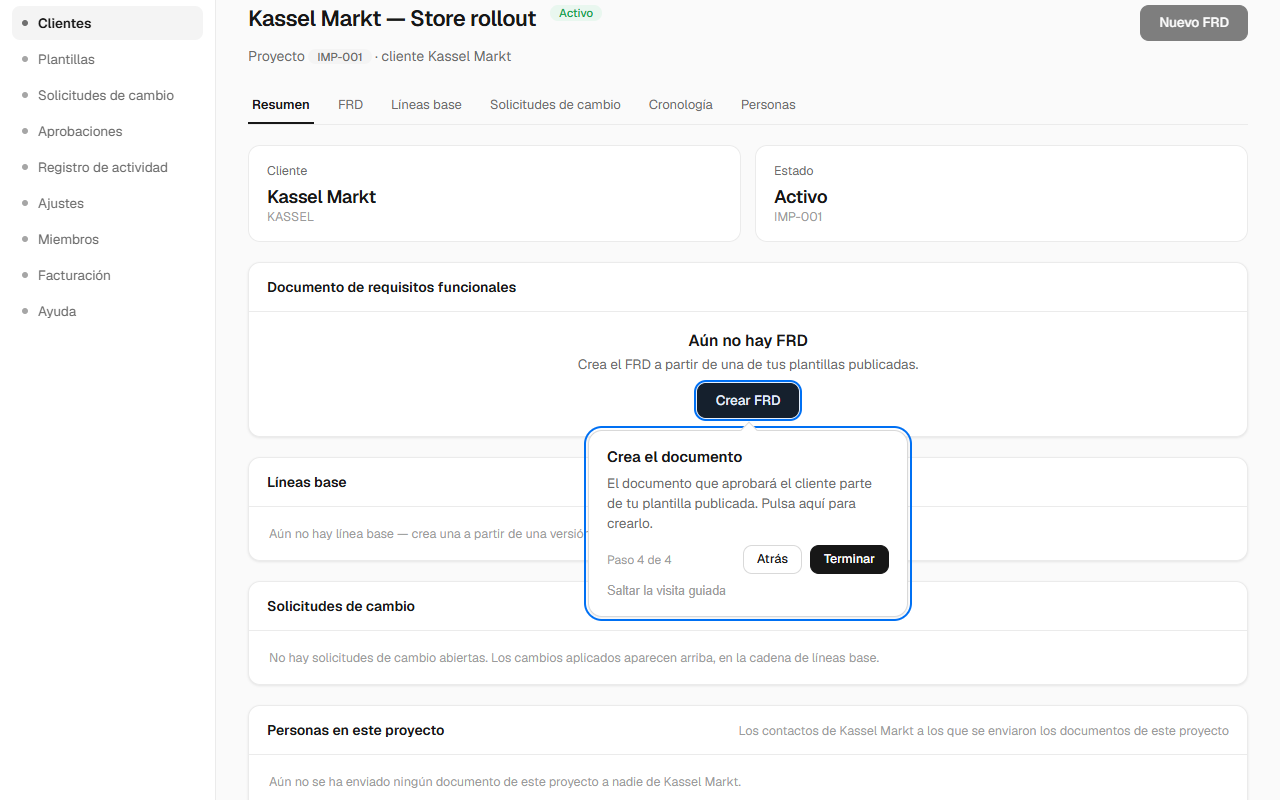Screen dimensions: 1280x800
Task: Open the Personas tab
Action: [x=768, y=104]
